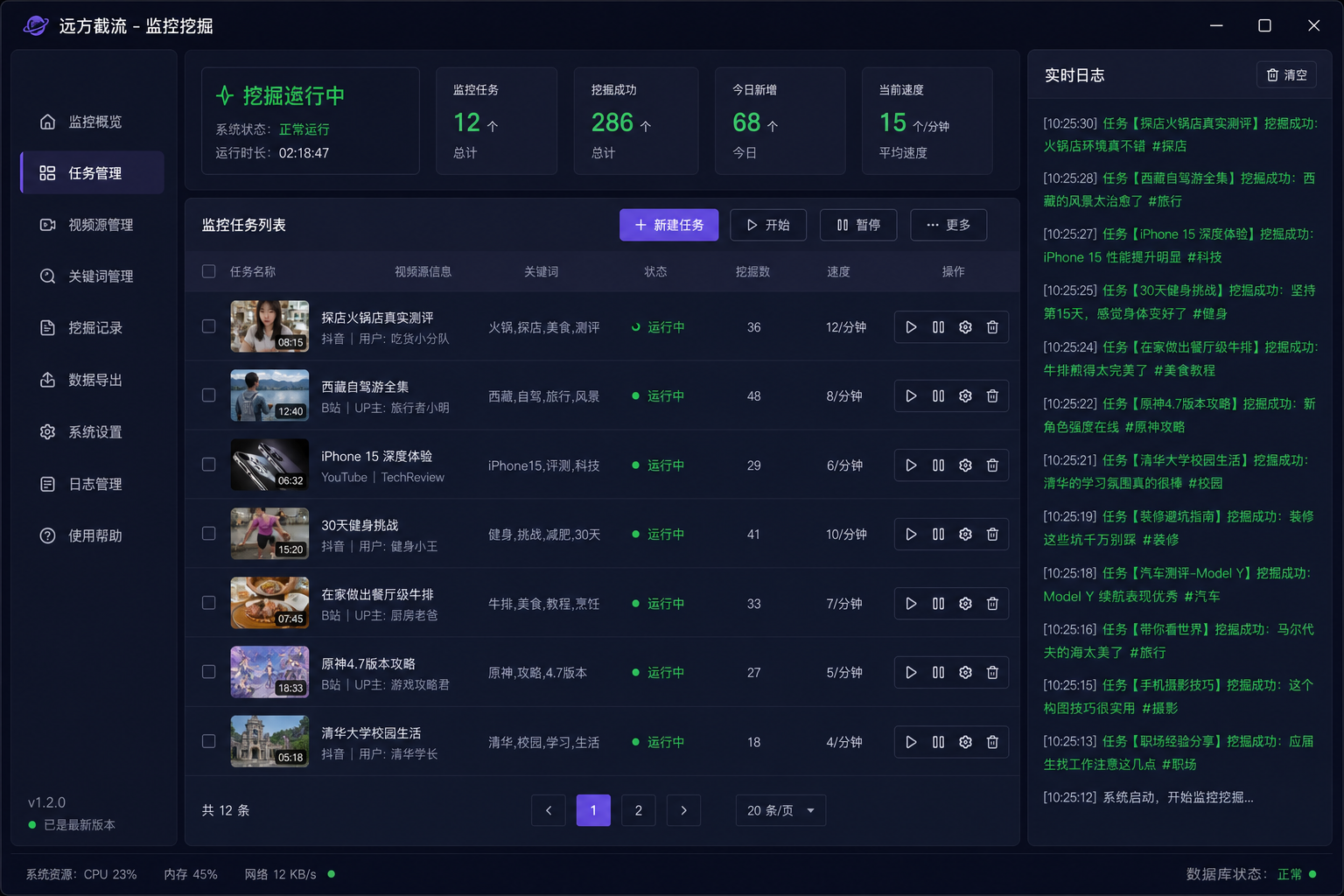Image resolution: width=1344 pixels, height=896 pixels.
Task: Tick the 清华大学校园生活 row checkbox
Action: point(208,741)
